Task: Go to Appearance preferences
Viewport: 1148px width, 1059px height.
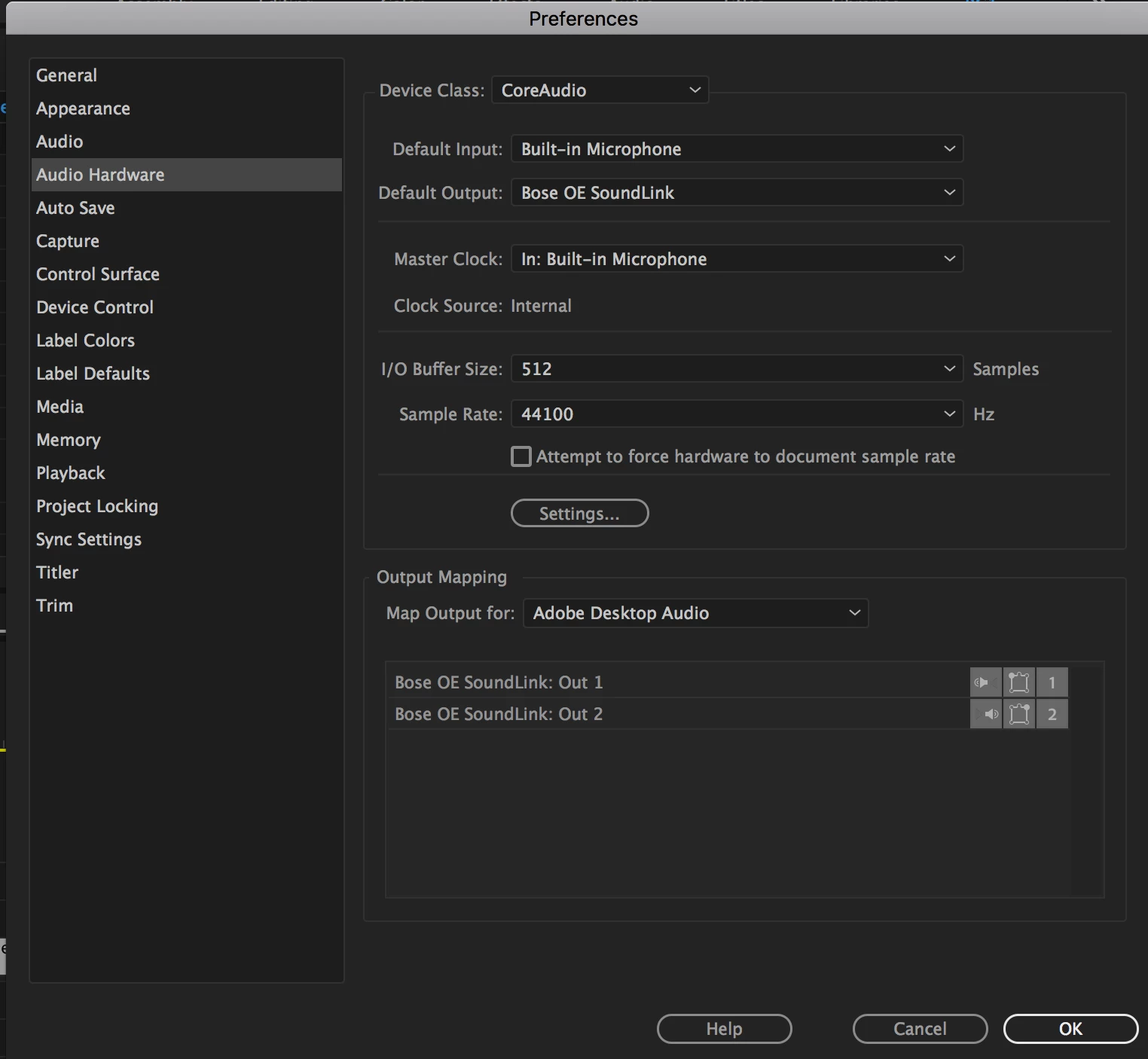Action: [x=187, y=108]
